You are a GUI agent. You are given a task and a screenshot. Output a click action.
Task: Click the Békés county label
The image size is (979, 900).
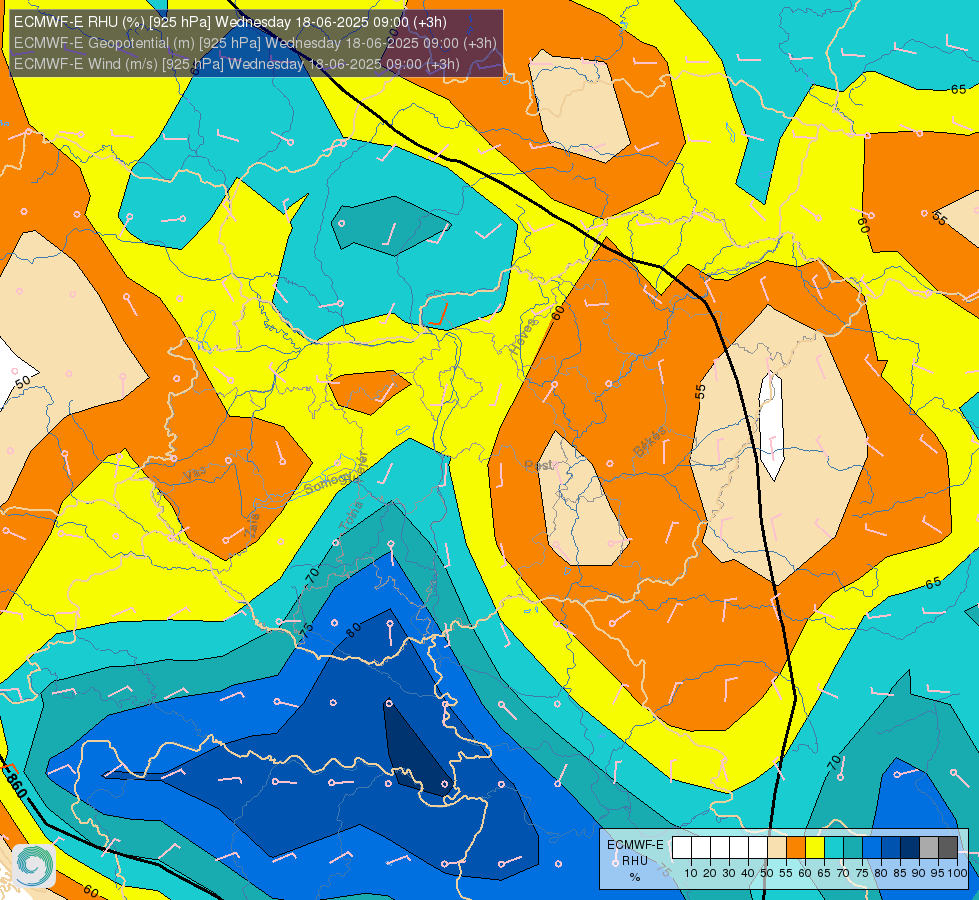[x=649, y=442]
